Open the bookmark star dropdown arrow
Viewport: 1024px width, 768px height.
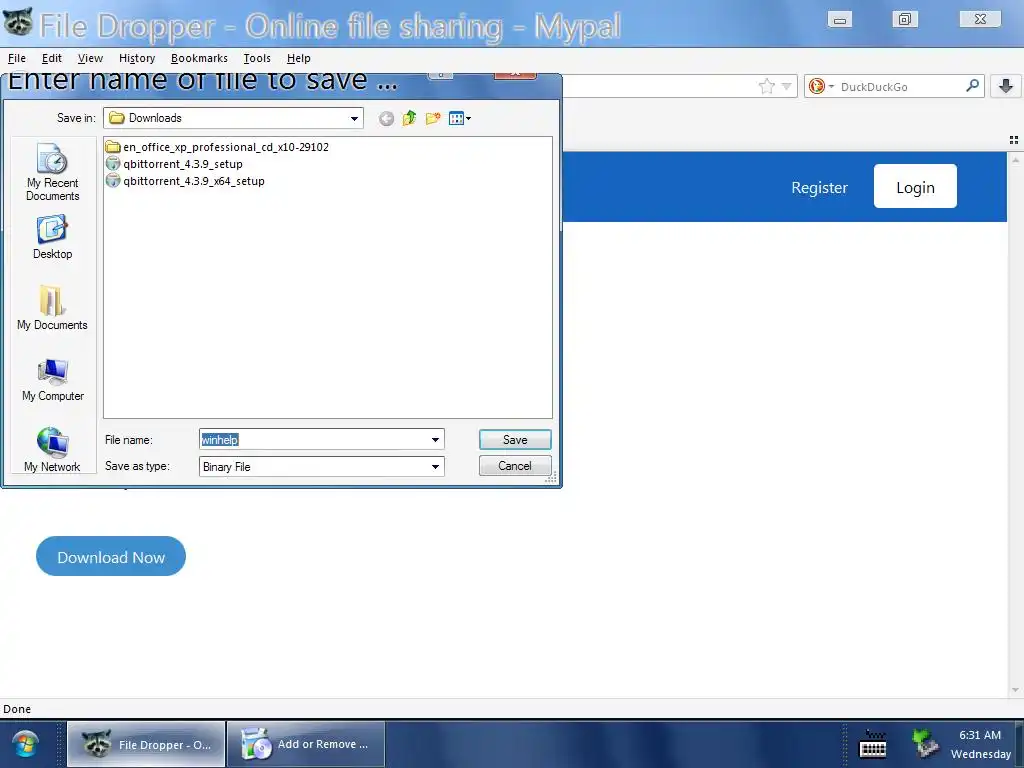tap(786, 86)
